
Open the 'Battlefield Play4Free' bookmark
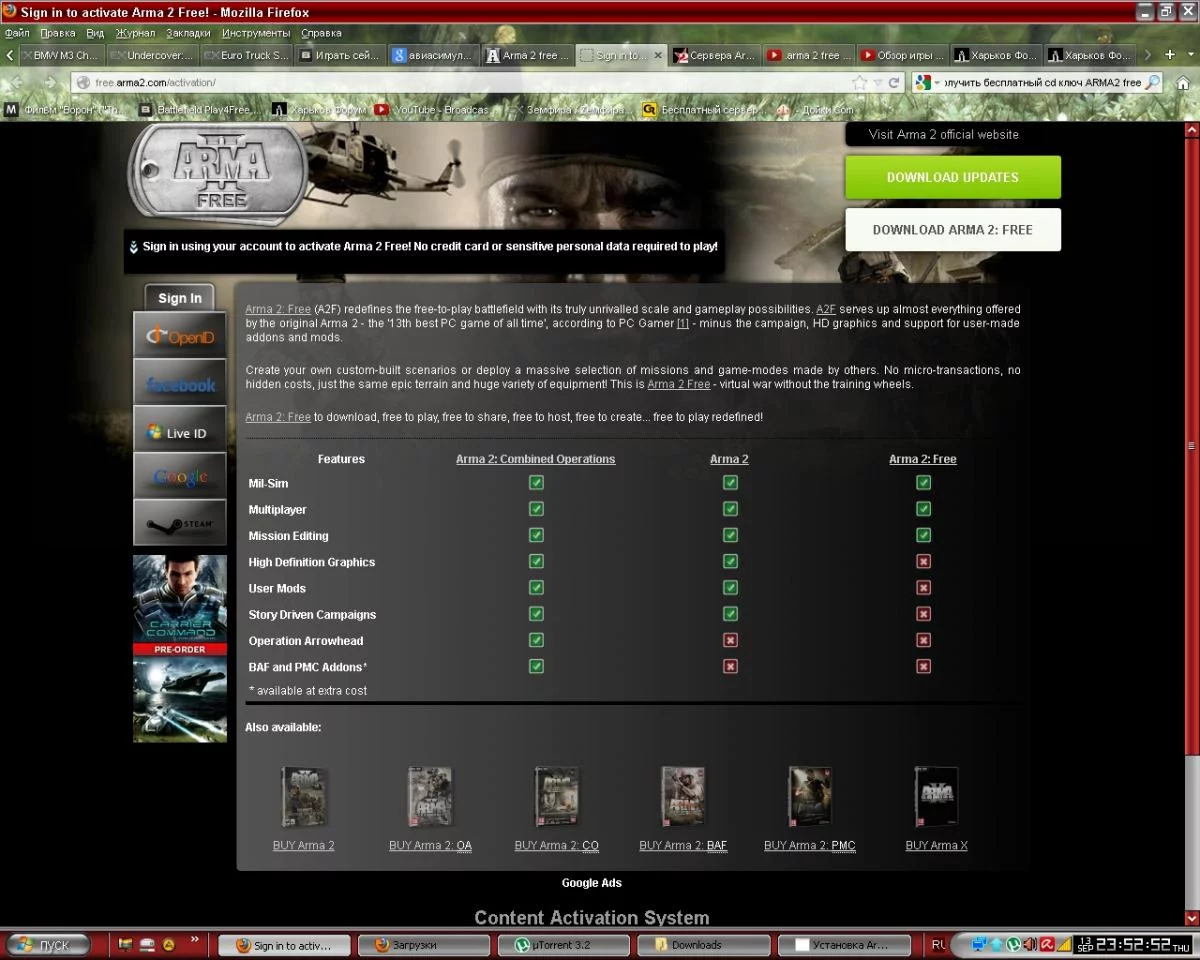click(x=200, y=109)
